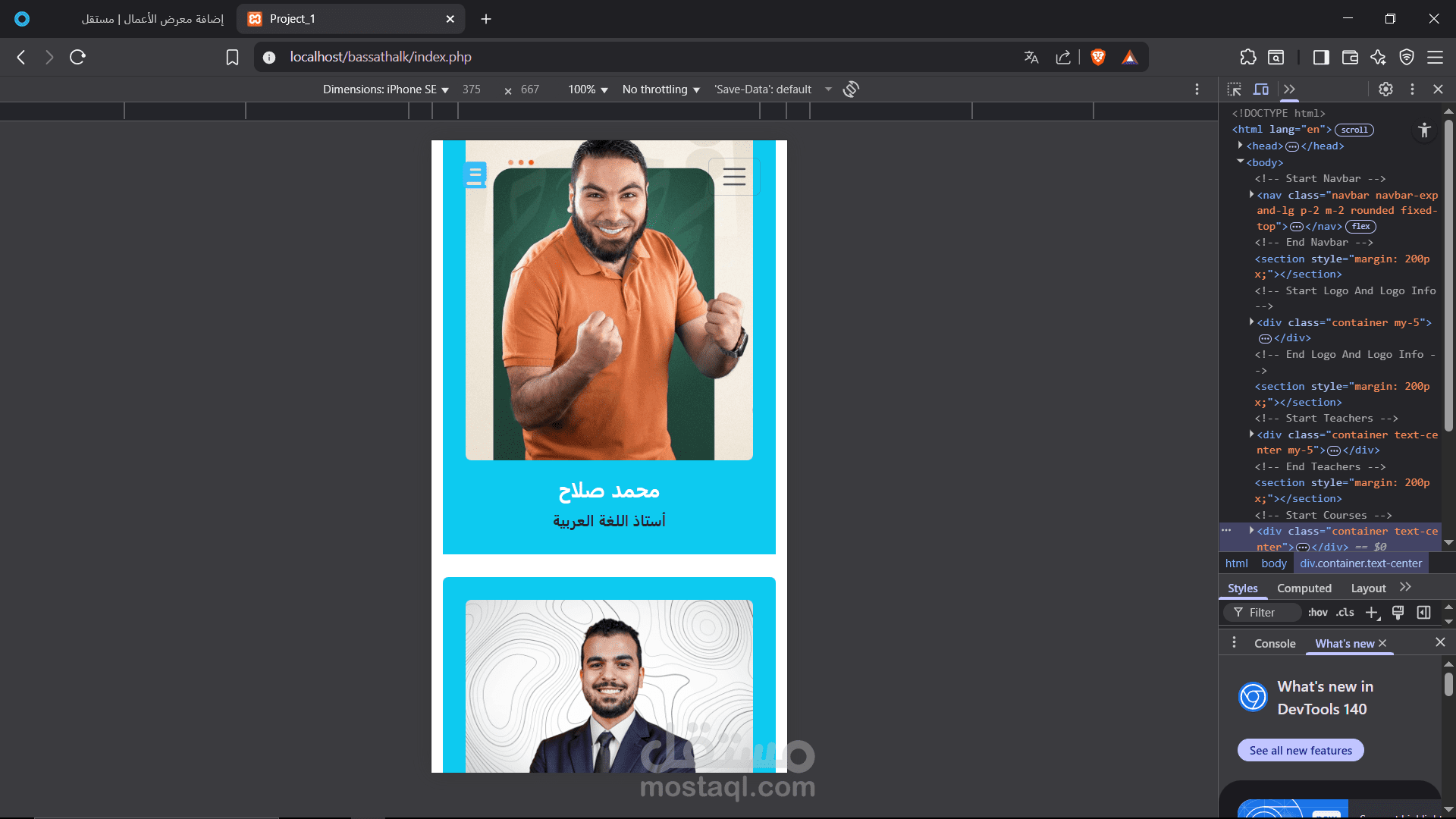Click See all new features

pyautogui.click(x=1301, y=751)
